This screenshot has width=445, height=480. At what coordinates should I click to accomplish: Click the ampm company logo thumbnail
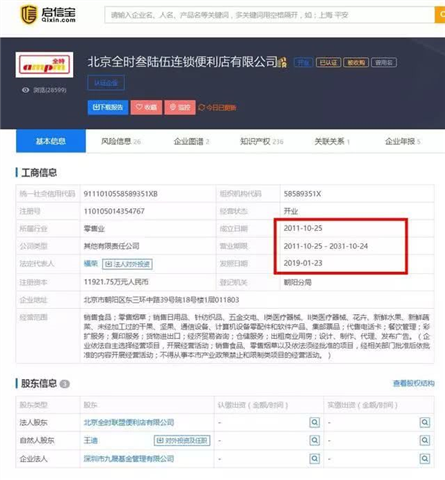click(x=44, y=65)
